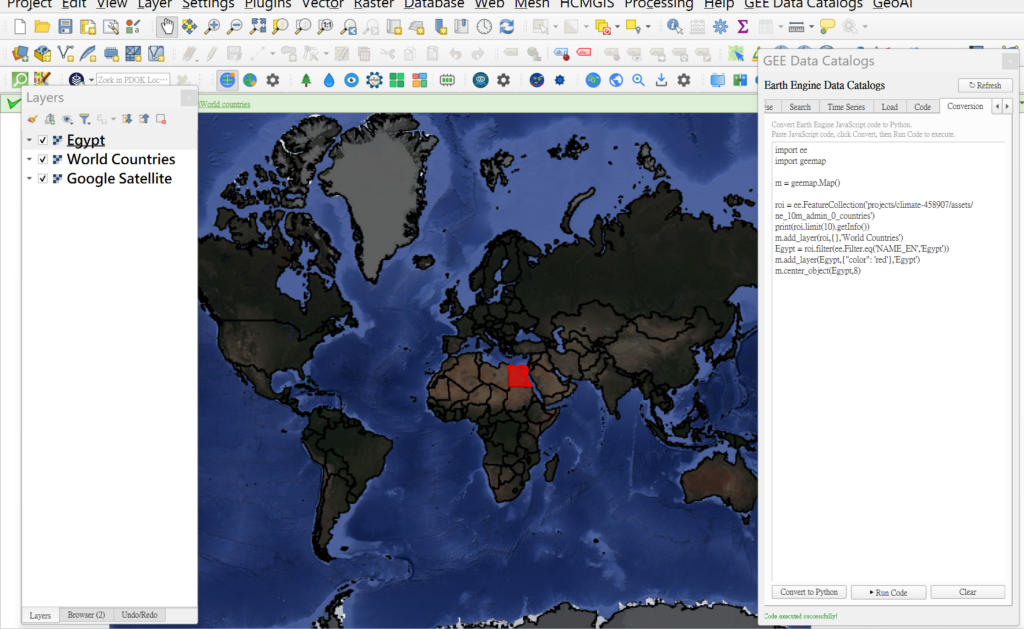Open the layer styling paintbrush in Layers panel
The image size is (1024, 629).
pyautogui.click(x=32, y=119)
